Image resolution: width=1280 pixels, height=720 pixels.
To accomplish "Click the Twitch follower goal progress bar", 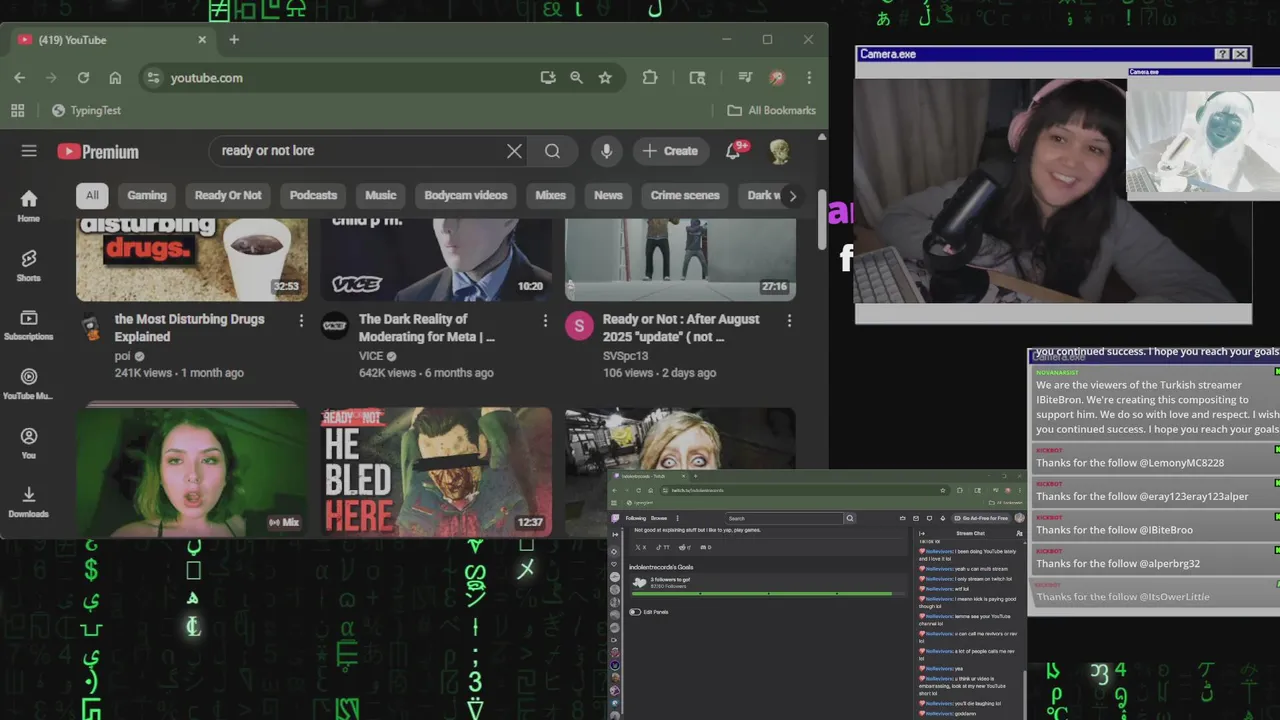I will (x=768, y=594).
